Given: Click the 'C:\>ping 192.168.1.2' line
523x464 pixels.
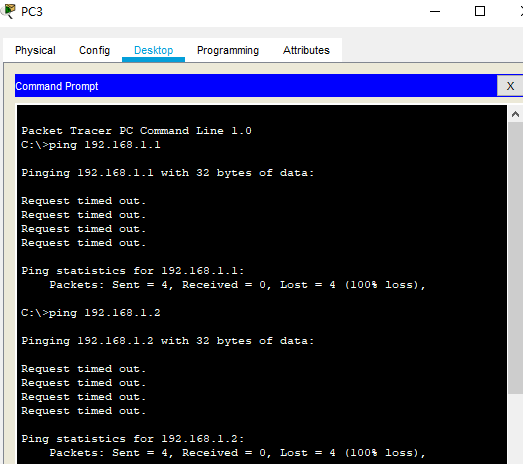Looking at the screenshot, I should pos(91,313).
